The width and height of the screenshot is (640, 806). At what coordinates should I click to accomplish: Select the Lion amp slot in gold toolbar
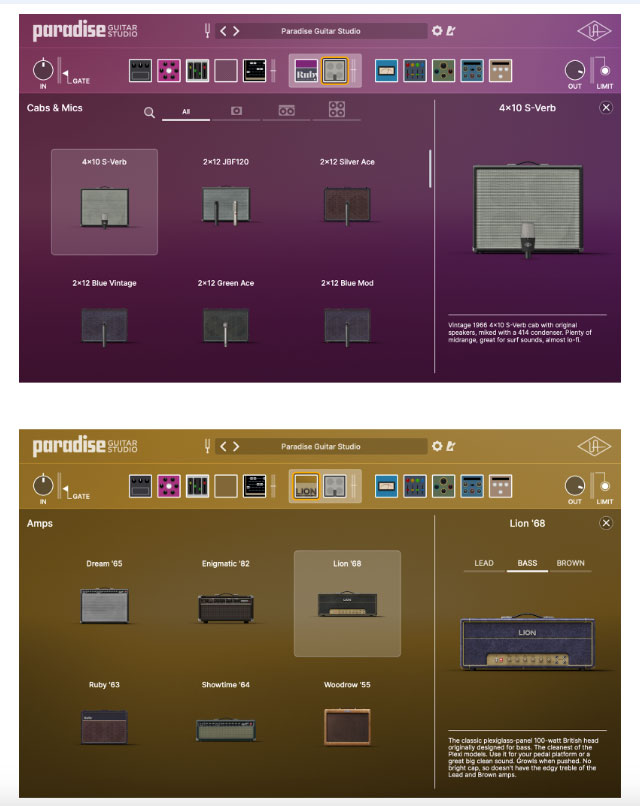tap(307, 486)
